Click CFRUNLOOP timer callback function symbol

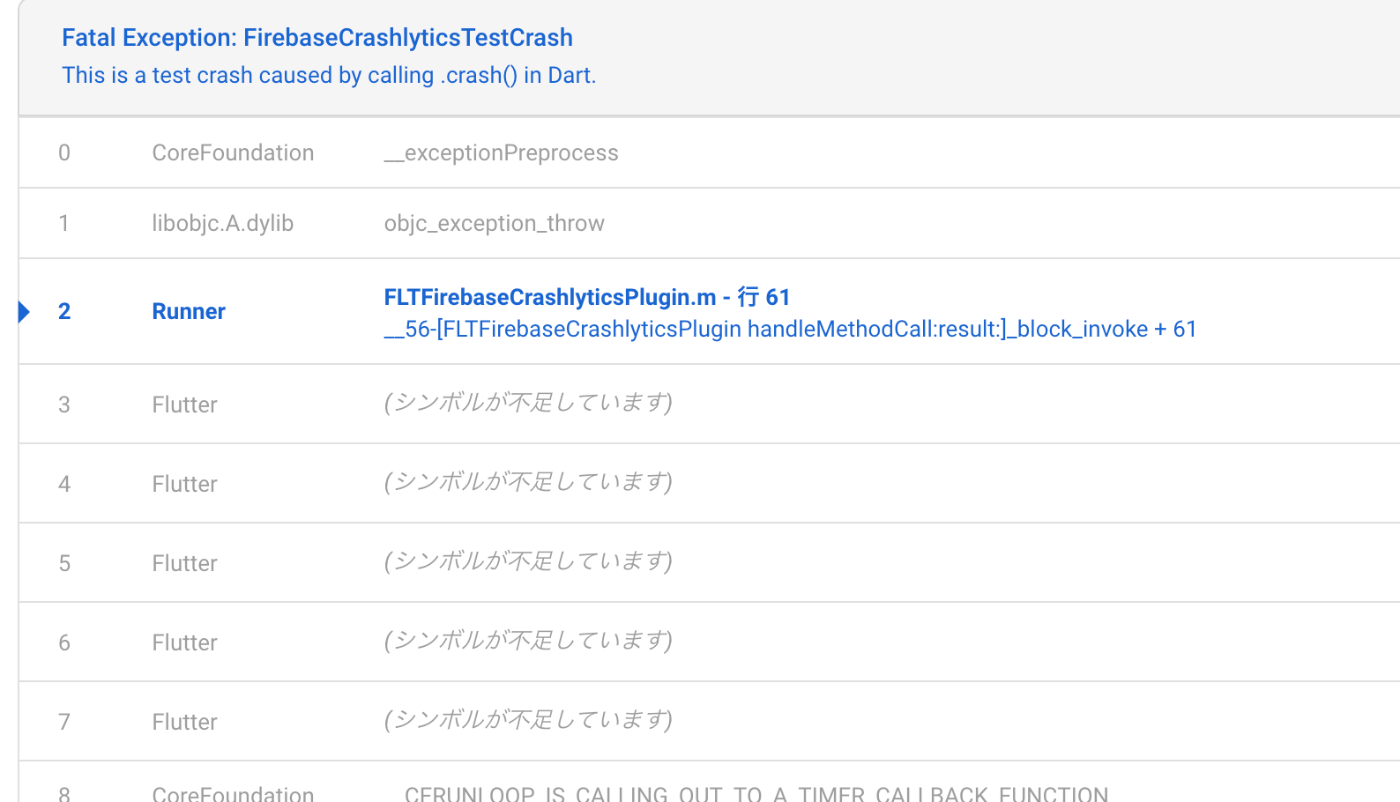[746, 794]
